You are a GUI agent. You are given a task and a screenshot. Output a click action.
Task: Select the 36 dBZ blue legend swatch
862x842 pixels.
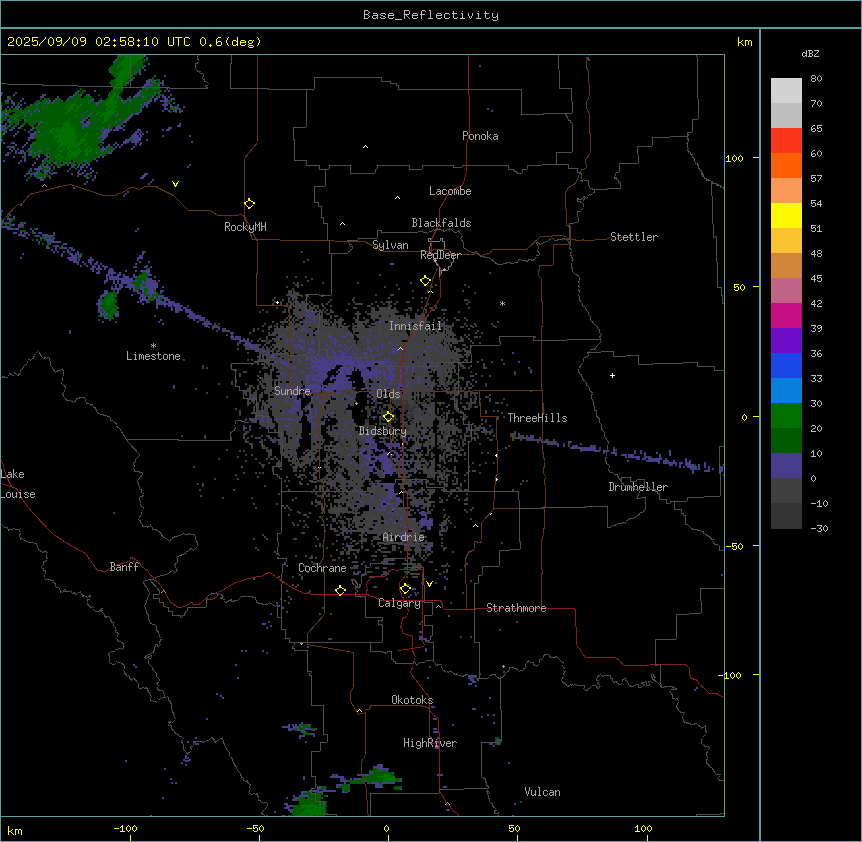coord(786,365)
